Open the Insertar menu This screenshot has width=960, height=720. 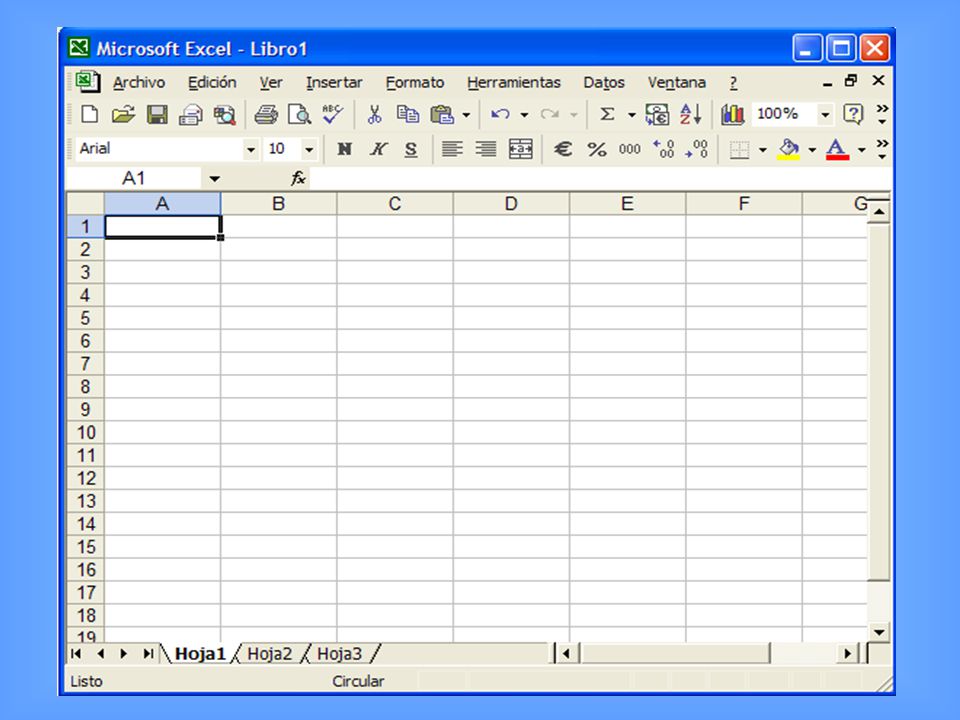[x=334, y=83]
